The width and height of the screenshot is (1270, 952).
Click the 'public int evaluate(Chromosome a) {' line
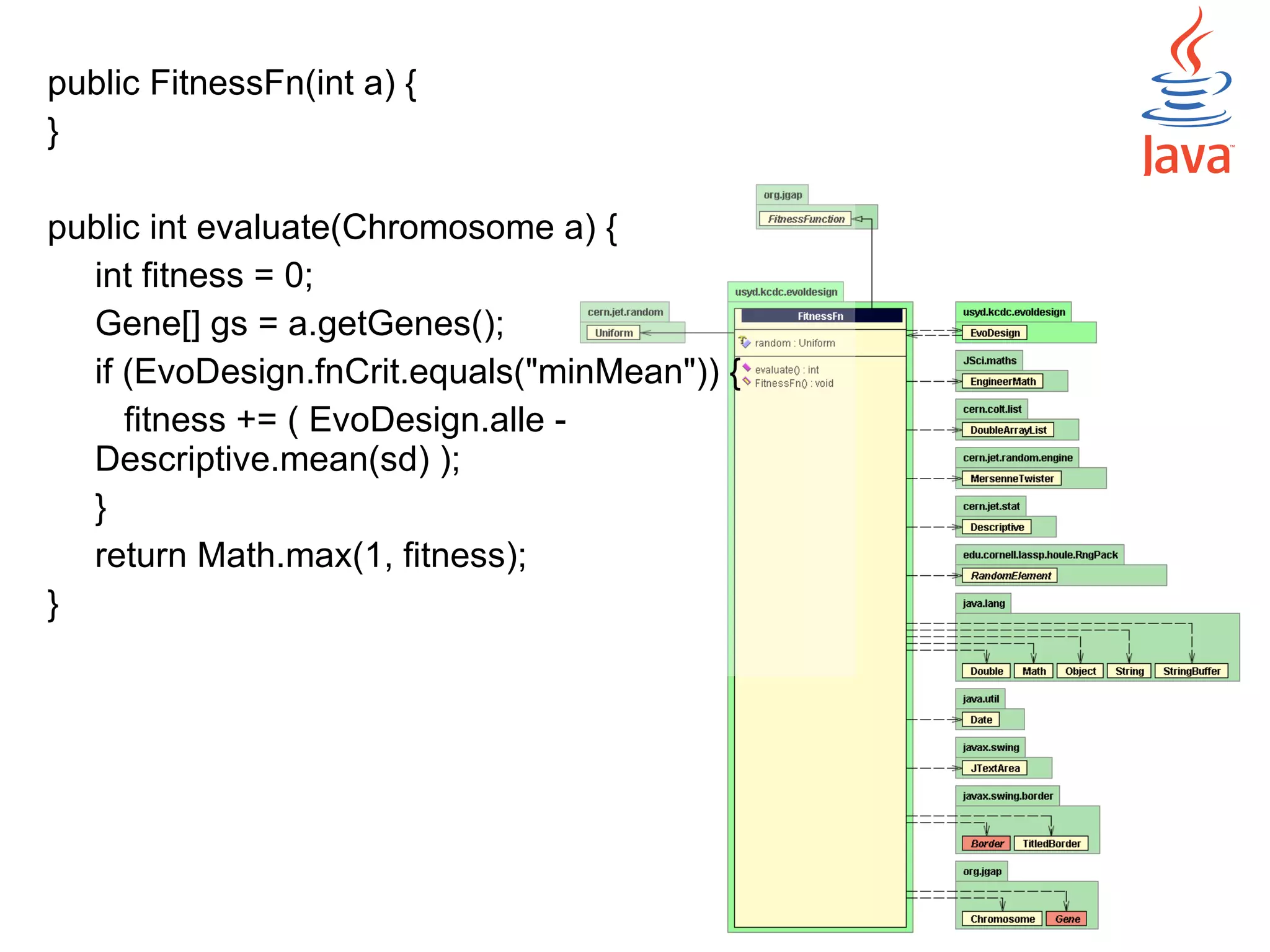332,227
